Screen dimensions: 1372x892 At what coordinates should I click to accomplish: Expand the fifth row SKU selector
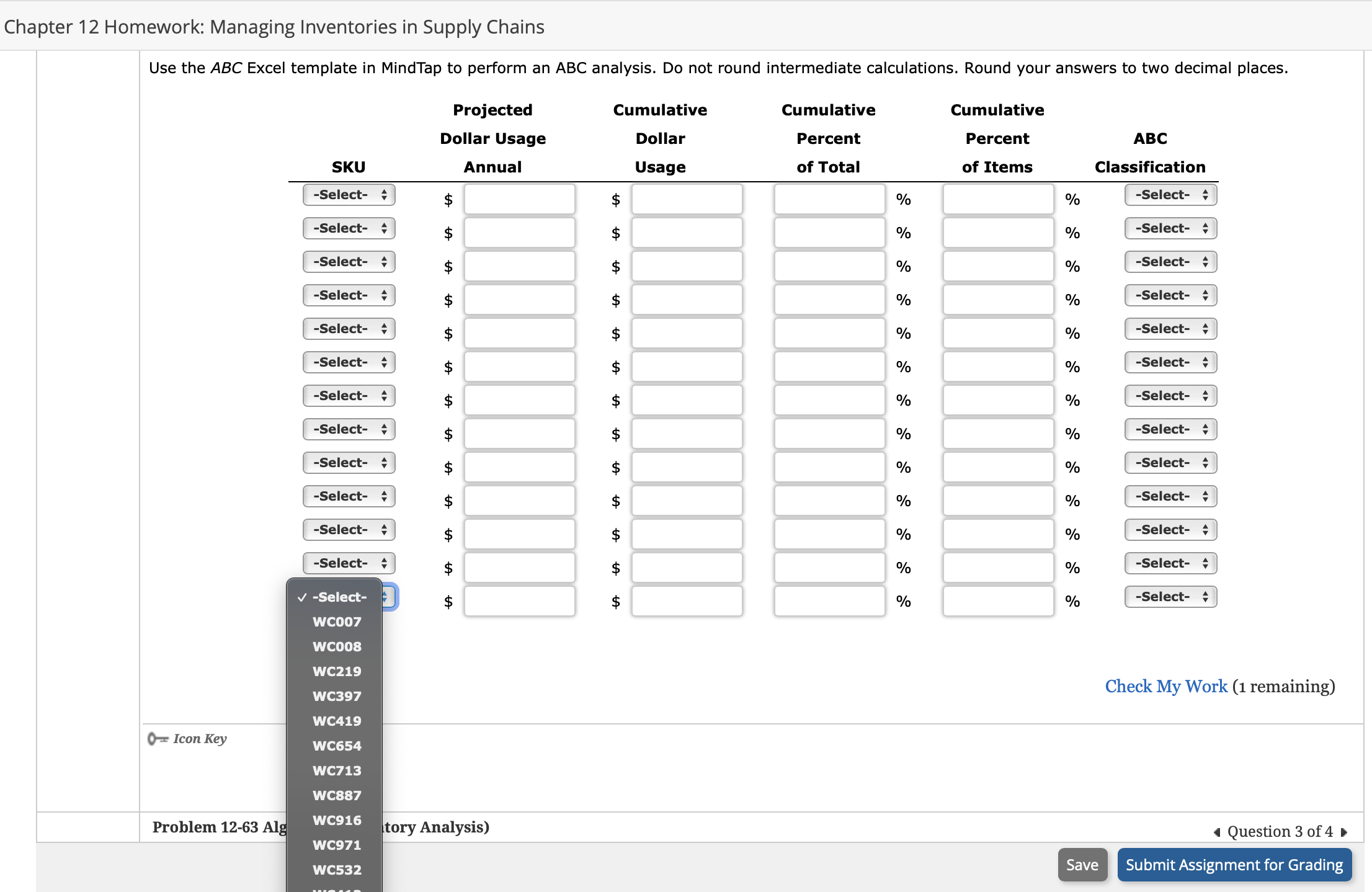tap(349, 328)
